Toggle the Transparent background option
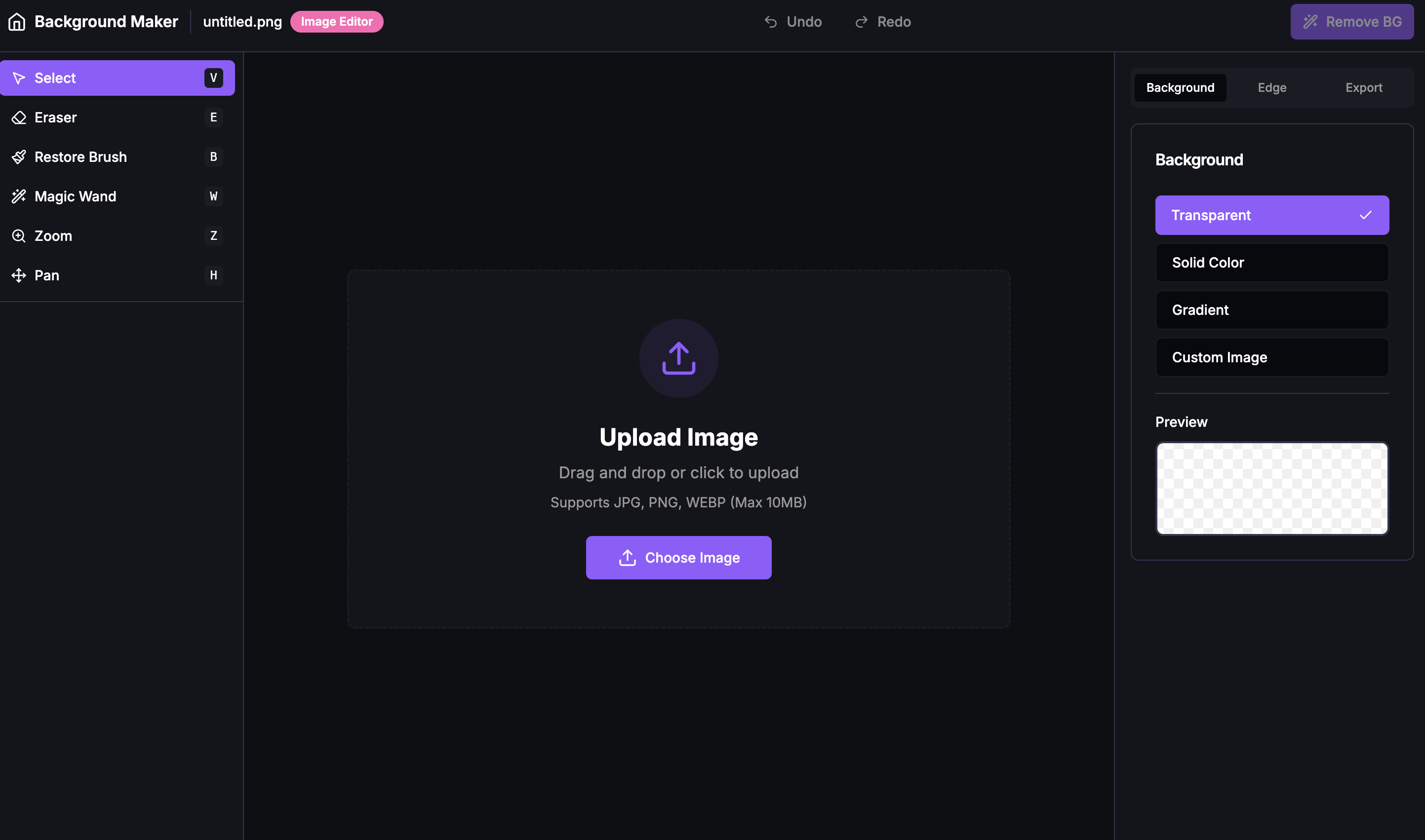This screenshot has height=840, width=1425. pyautogui.click(x=1271, y=215)
